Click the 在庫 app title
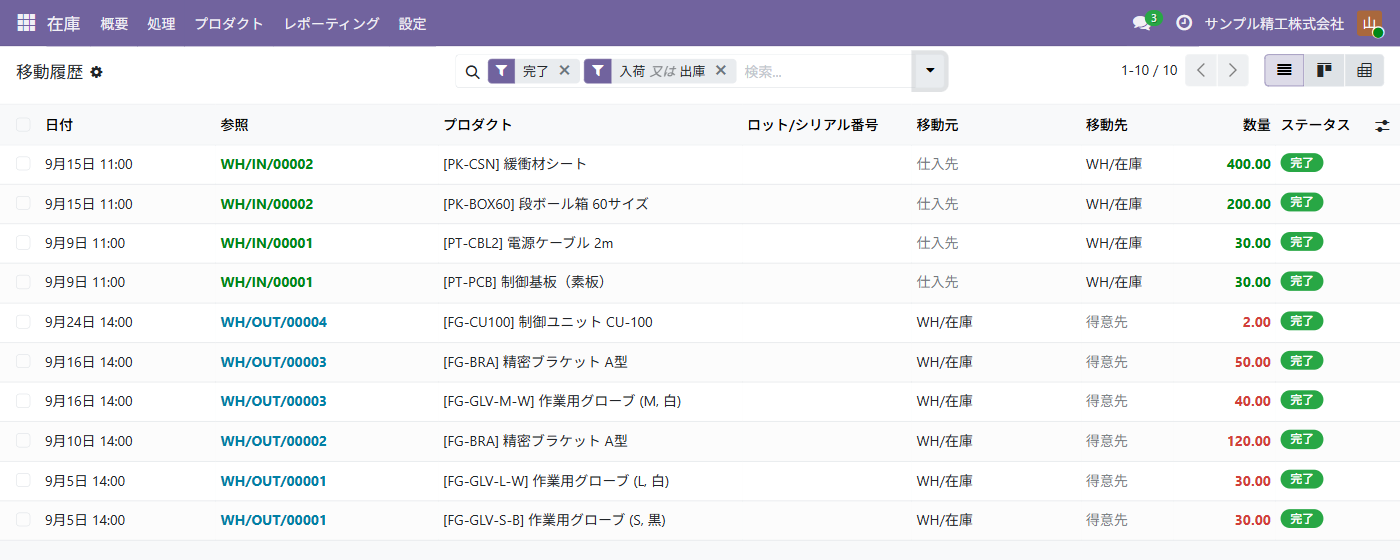Viewport: 1400px width, 560px height. 64,23
